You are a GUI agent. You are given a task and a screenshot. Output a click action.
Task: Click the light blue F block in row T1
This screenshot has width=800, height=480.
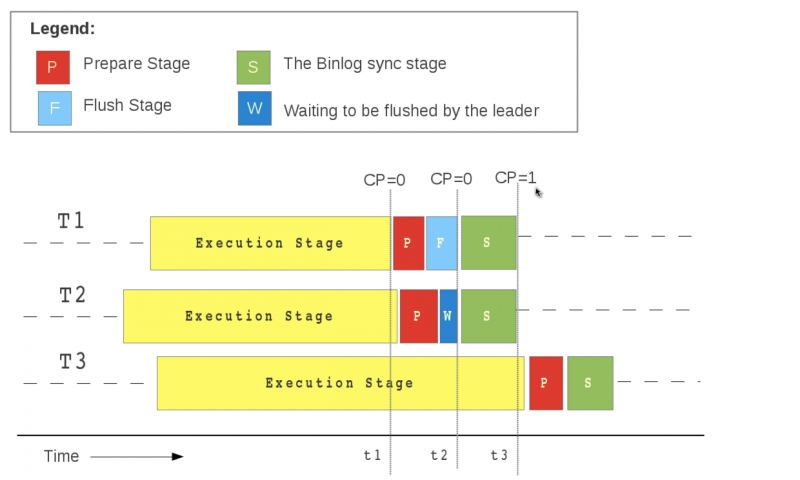(x=441, y=243)
